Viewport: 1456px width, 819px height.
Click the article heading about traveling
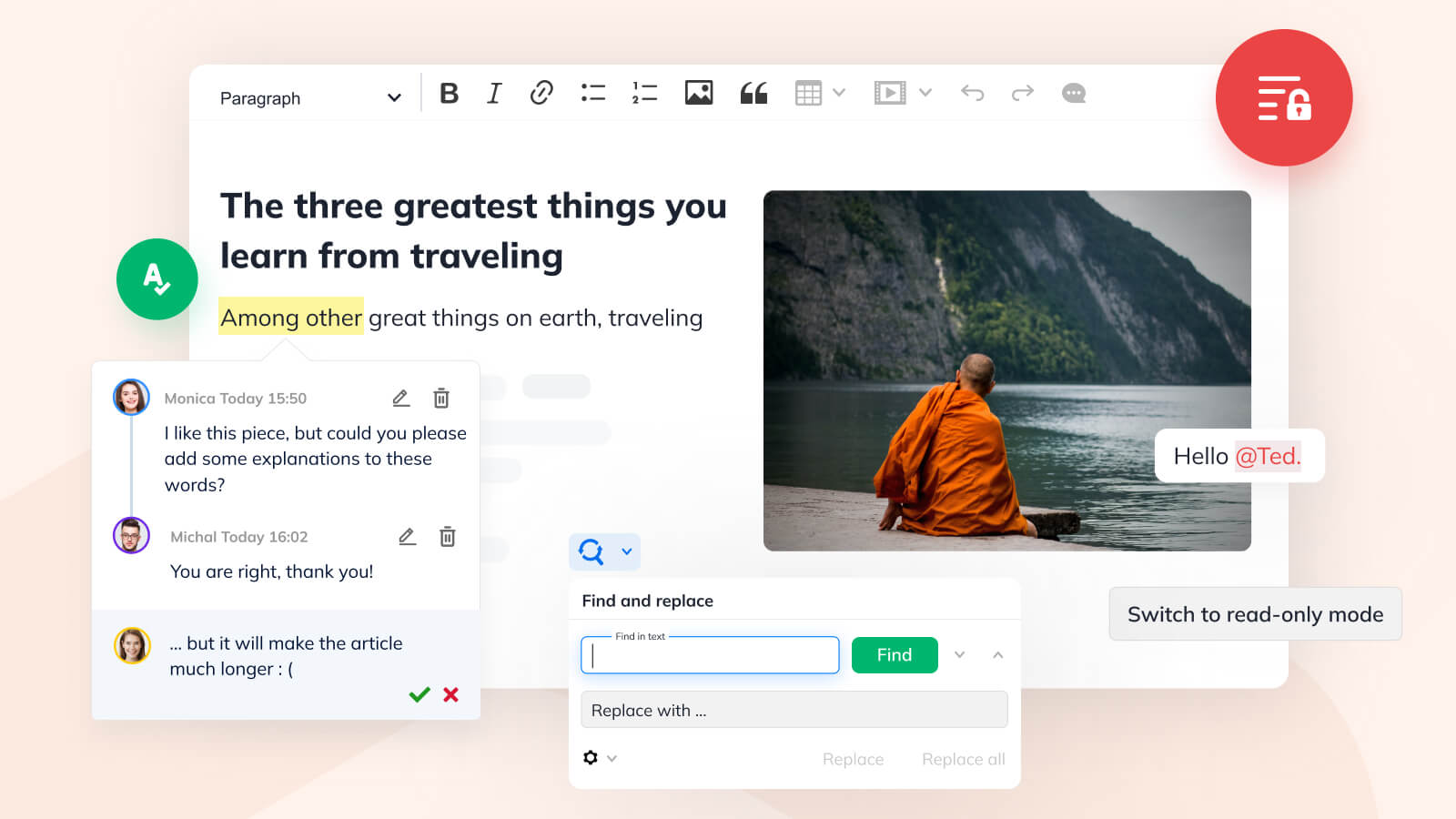[x=473, y=231]
